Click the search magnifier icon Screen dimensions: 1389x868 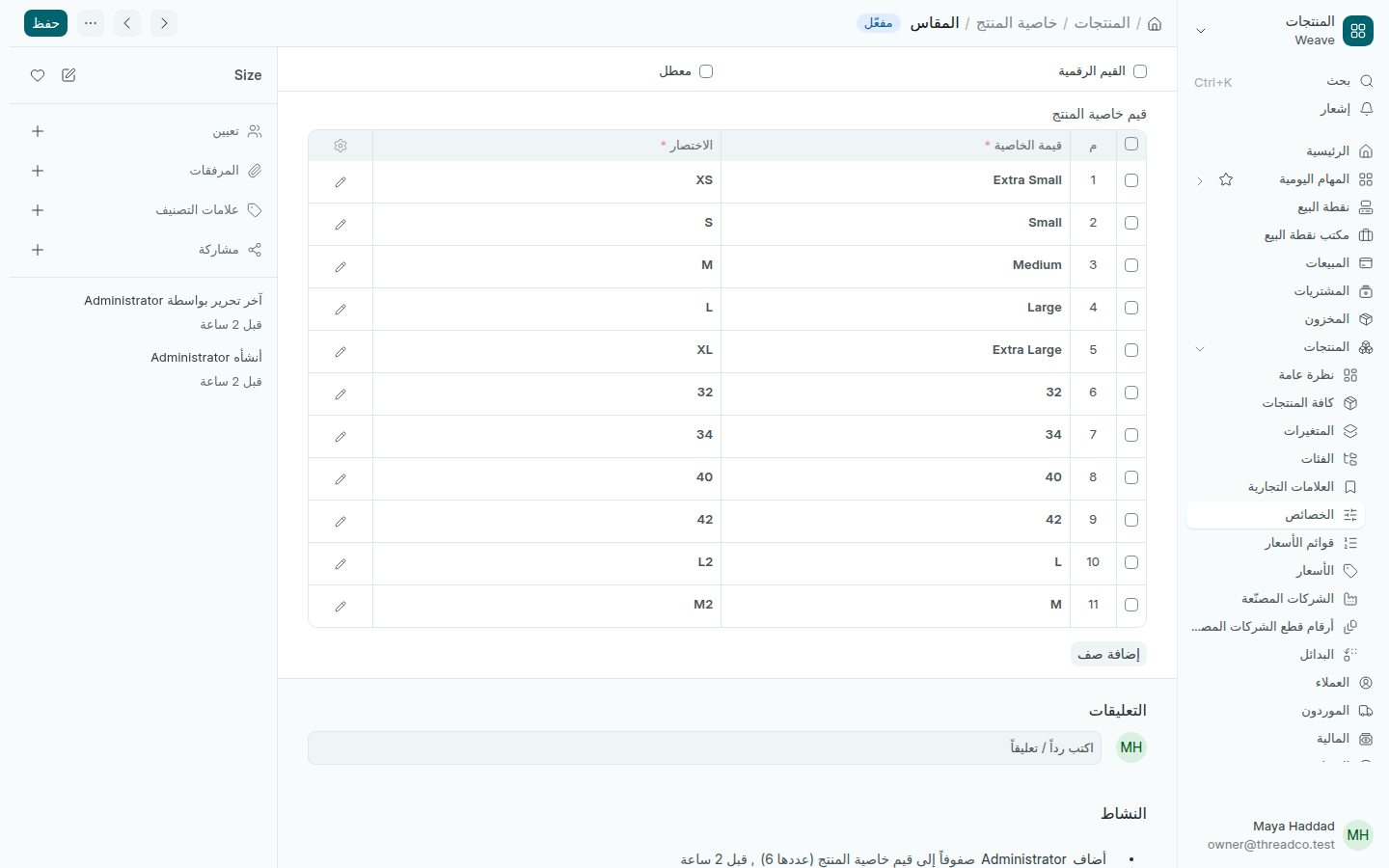coord(1366,81)
